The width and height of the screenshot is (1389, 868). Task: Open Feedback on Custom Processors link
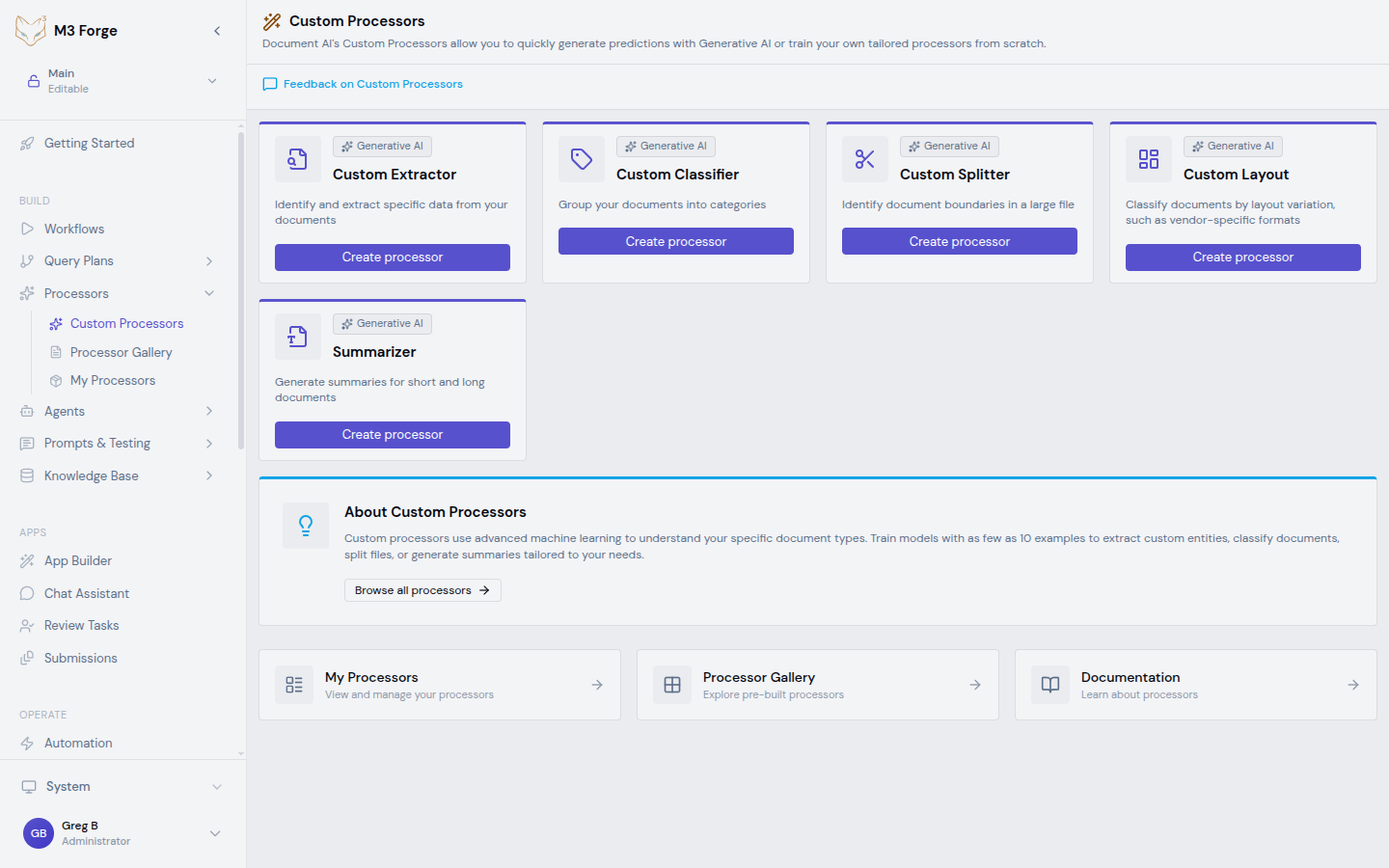(372, 84)
